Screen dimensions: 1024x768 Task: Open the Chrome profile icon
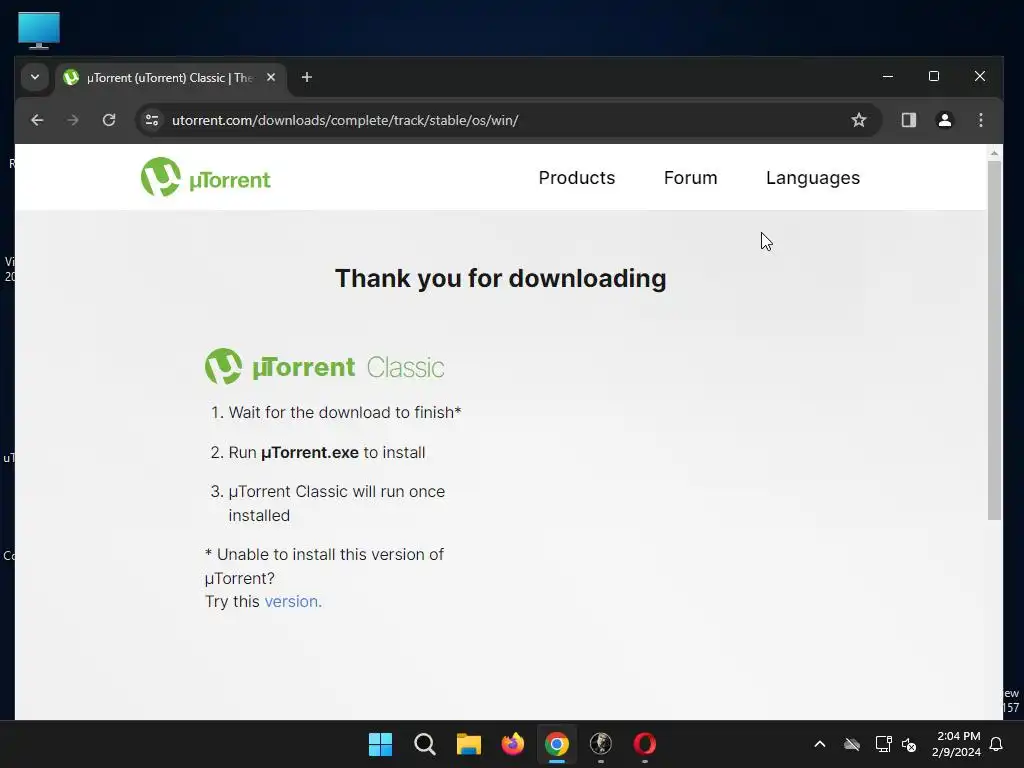tap(944, 120)
